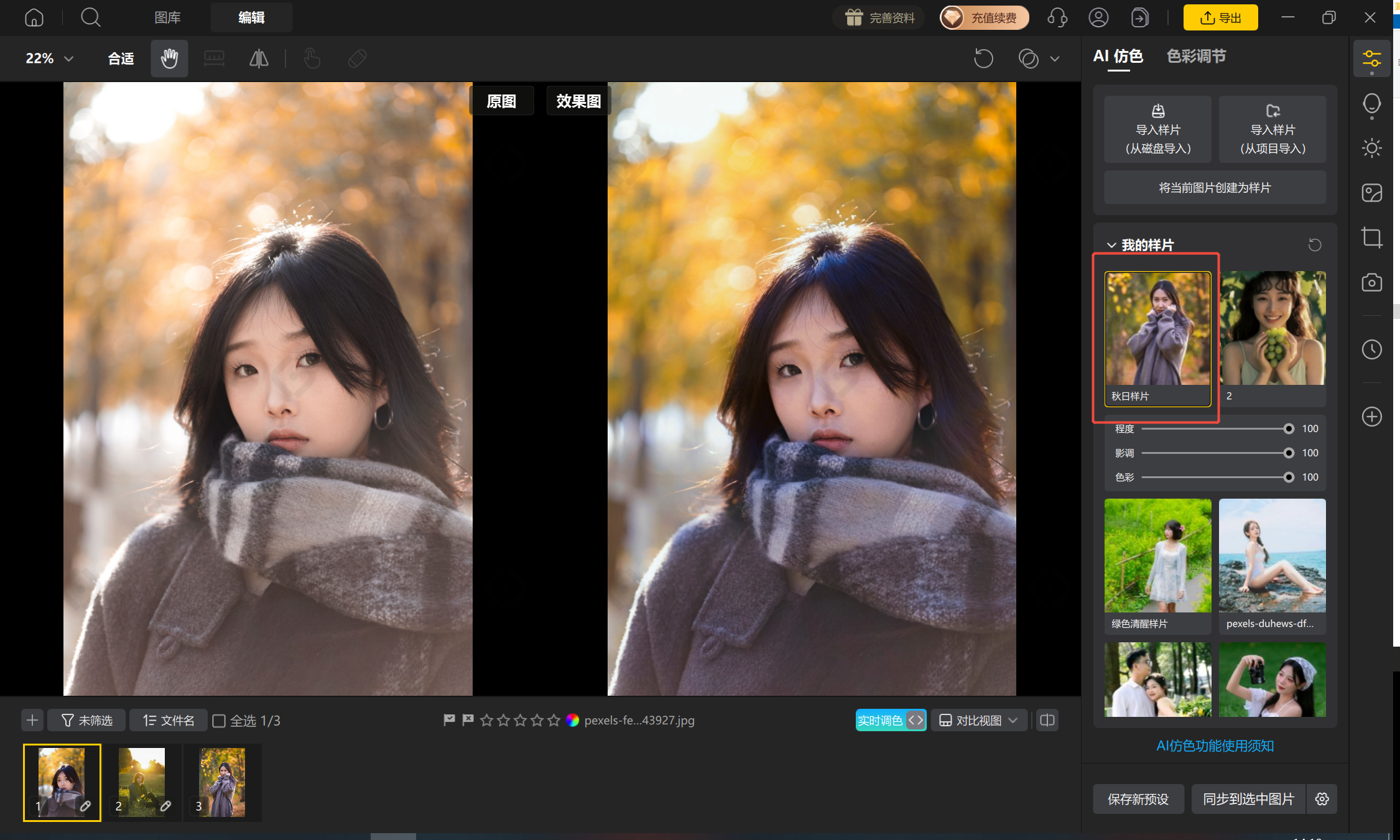Switch to the 图库 library tab

(x=167, y=17)
